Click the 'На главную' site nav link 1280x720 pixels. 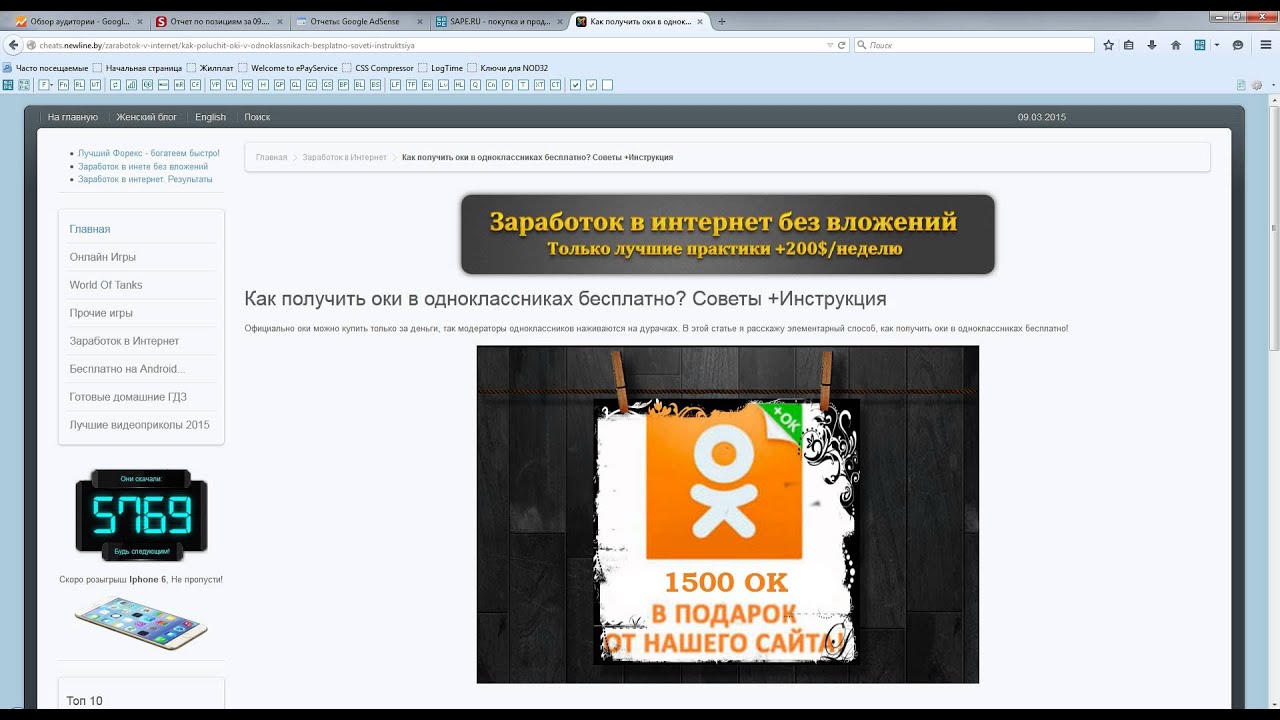click(x=73, y=117)
